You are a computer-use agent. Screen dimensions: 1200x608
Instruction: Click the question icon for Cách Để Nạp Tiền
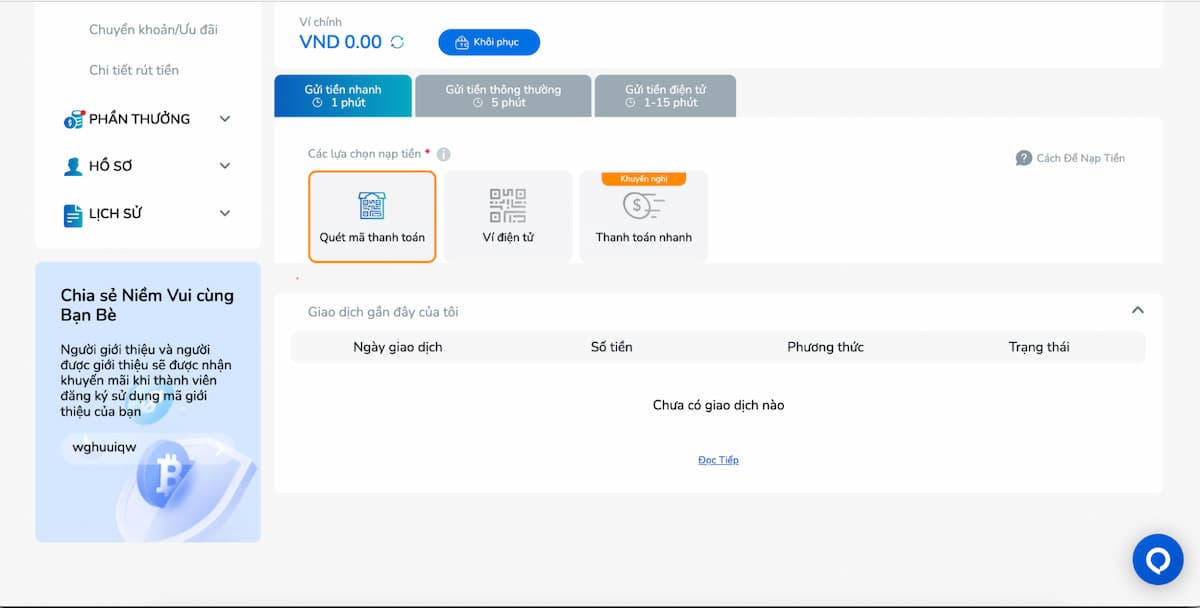coord(1023,158)
